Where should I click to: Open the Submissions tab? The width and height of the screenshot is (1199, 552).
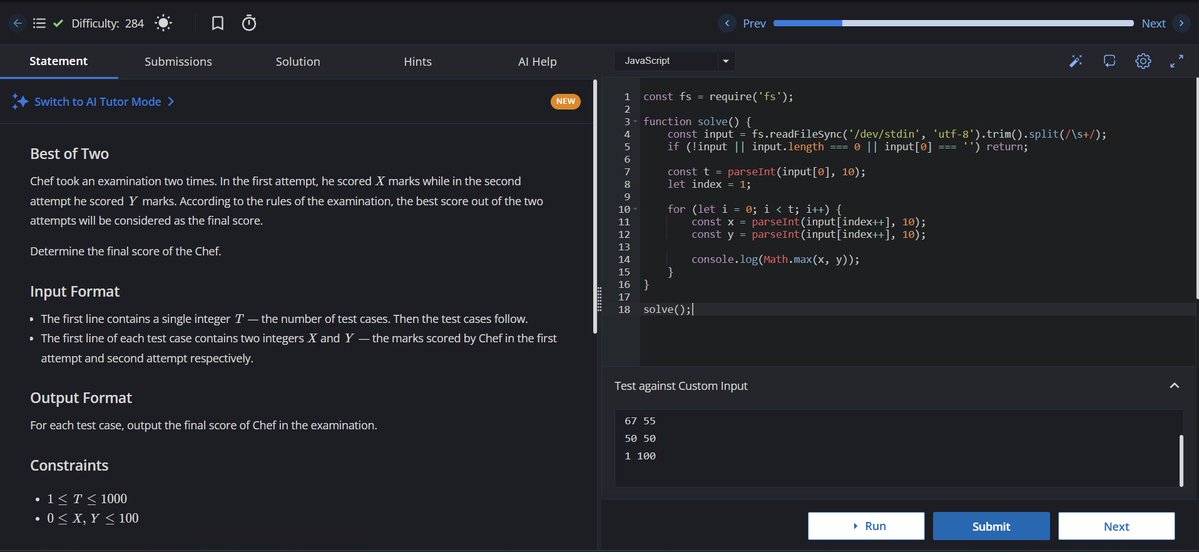click(x=178, y=61)
